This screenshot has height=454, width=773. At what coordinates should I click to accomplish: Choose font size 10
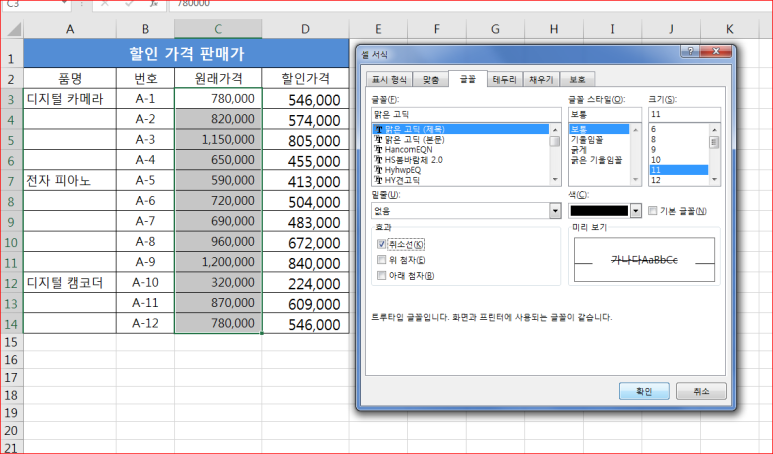[x=678, y=160]
